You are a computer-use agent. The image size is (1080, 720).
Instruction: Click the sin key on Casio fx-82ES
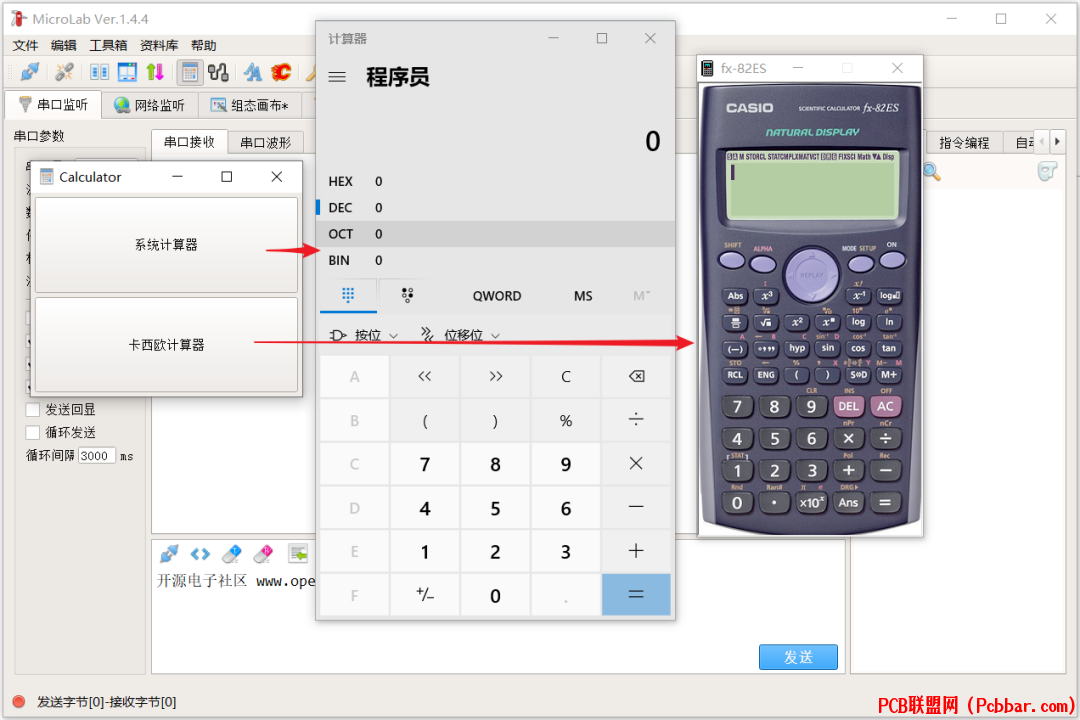pos(827,348)
